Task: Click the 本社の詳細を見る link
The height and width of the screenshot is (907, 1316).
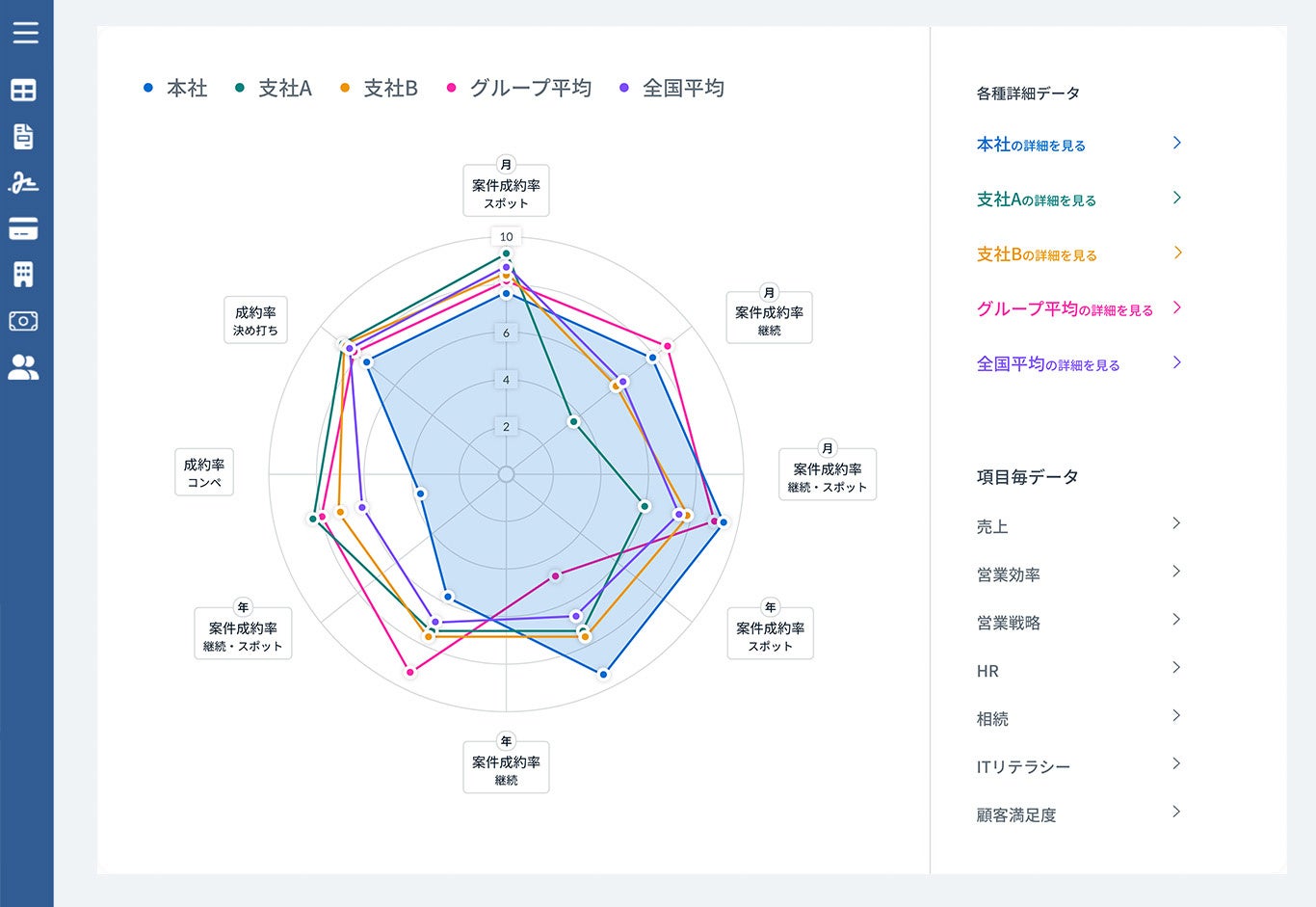Action: (x=1030, y=145)
